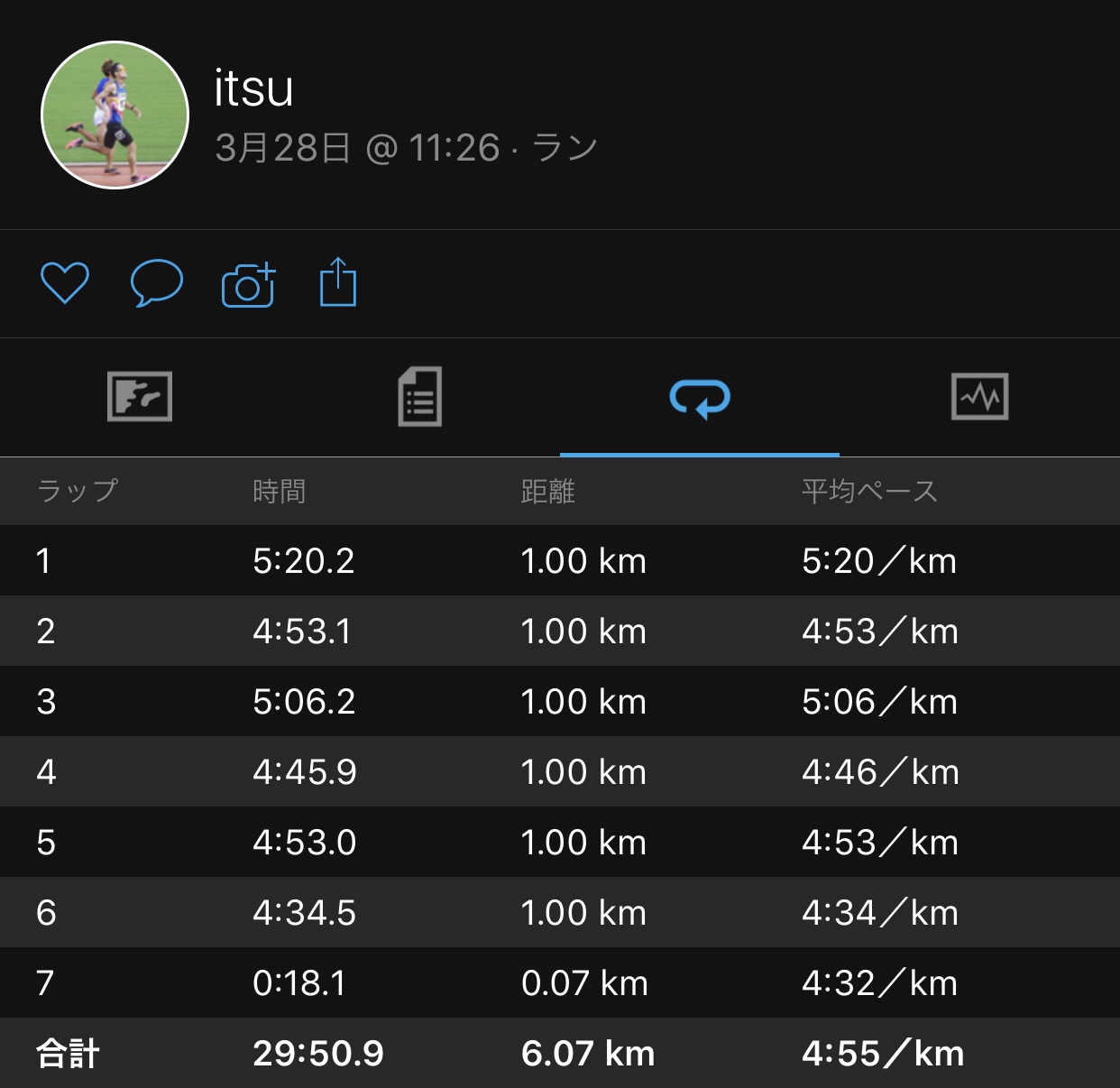This screenshot has width=1120, height=1088.
Task: Tap the 合計 total row
Action: pyautogui.click(x=69, y=1054)
